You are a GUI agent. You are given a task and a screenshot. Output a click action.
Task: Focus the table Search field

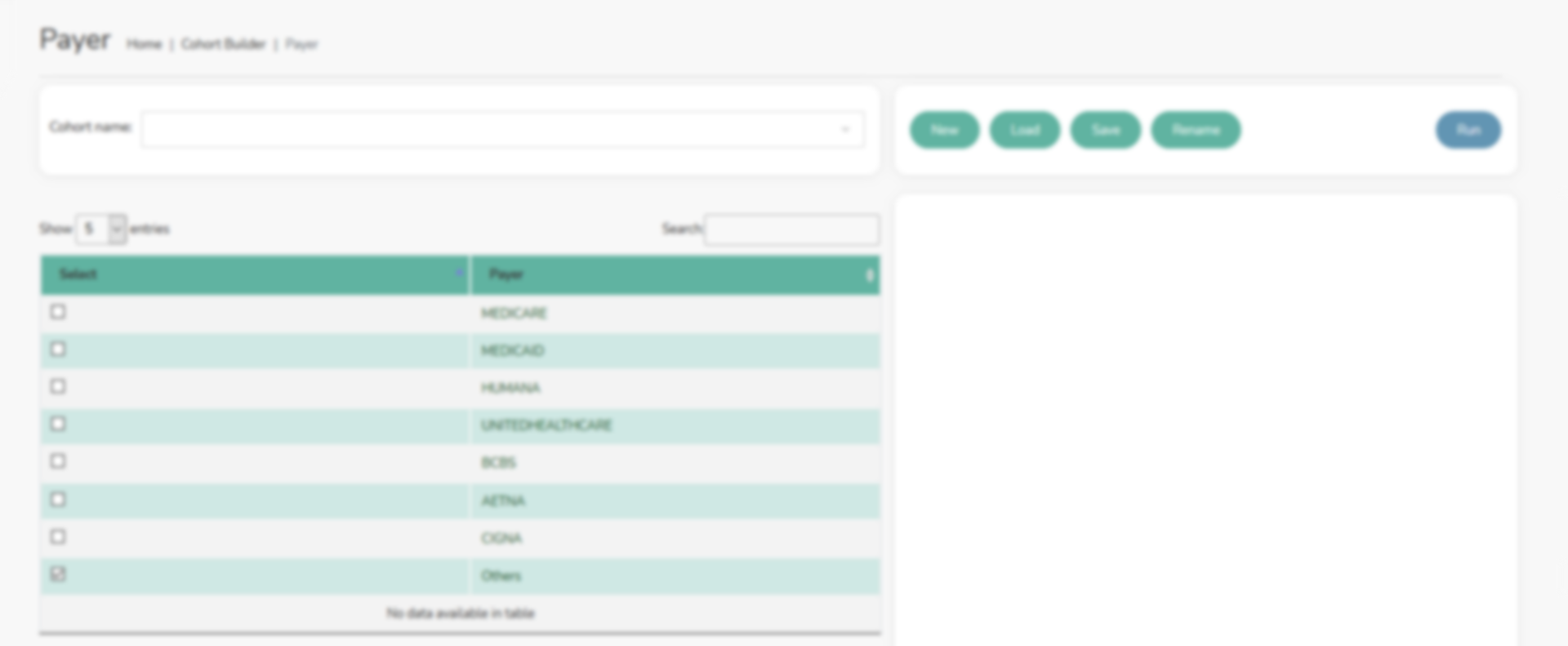pyautogui.click(x=791, y=229)
